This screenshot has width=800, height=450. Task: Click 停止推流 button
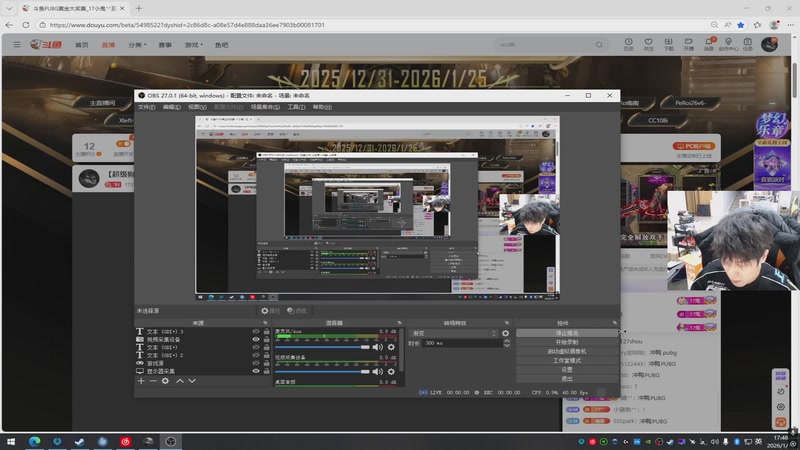tap(567, 333)
